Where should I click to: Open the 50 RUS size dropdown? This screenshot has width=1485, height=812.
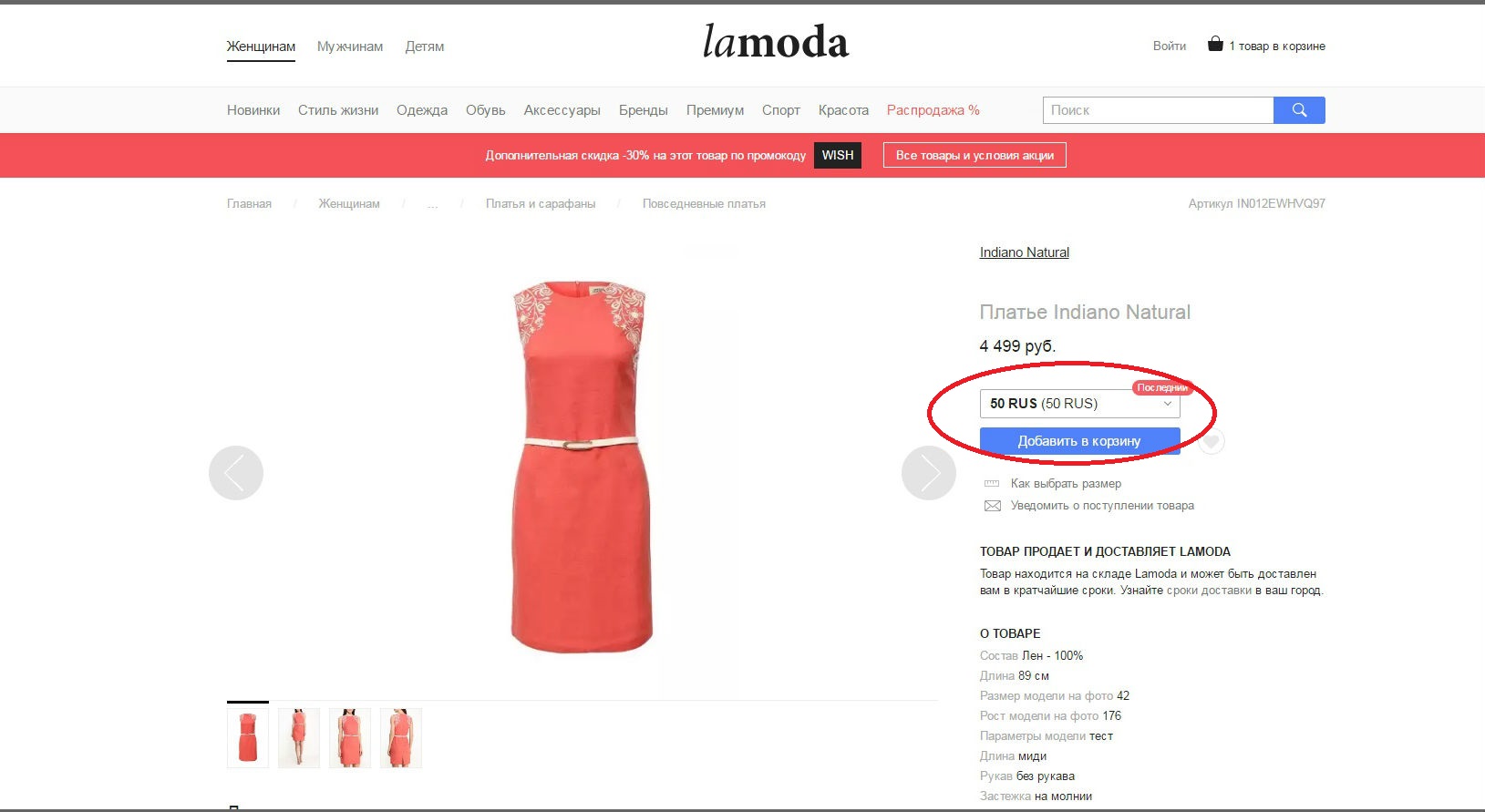click(x=1079, y=404)
